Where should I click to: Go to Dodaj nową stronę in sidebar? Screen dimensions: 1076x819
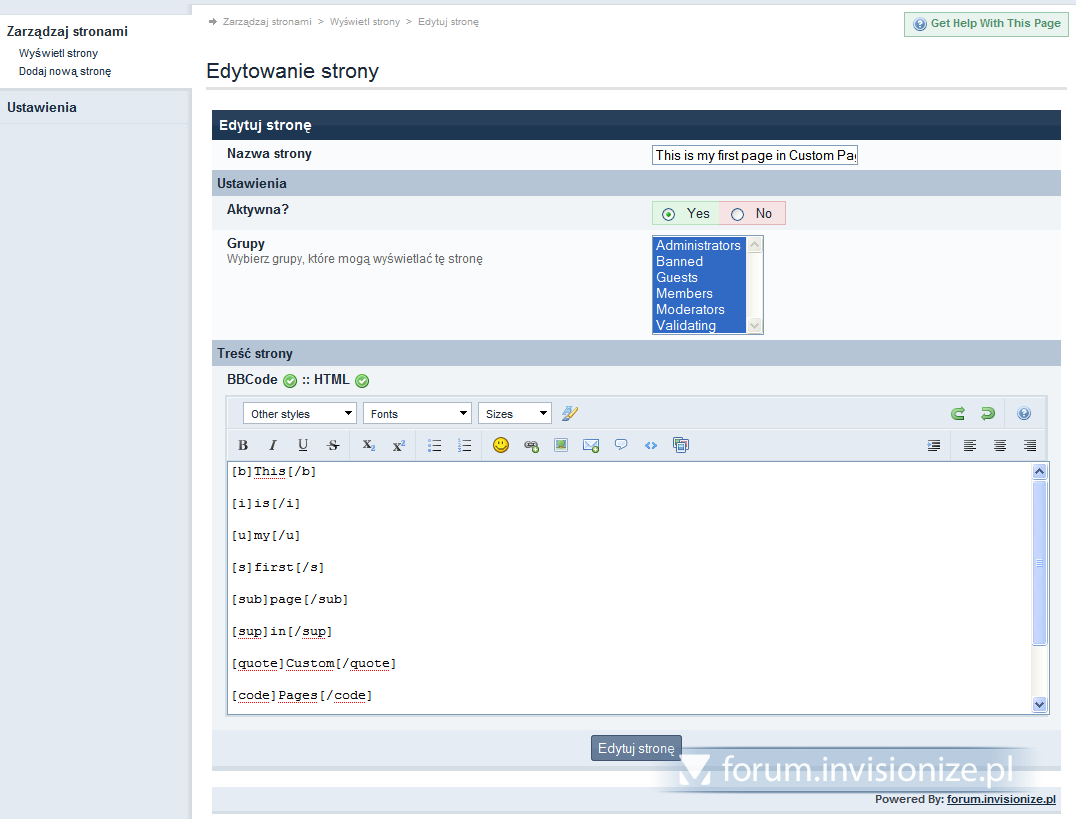[x=65, y=71]
